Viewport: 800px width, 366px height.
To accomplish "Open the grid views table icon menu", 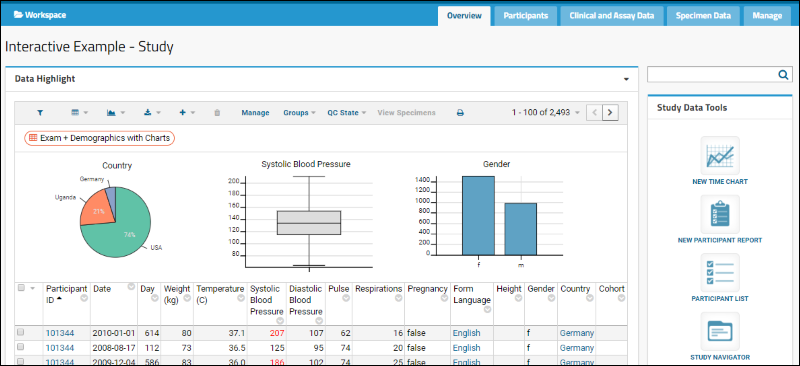I will (79, 113).
